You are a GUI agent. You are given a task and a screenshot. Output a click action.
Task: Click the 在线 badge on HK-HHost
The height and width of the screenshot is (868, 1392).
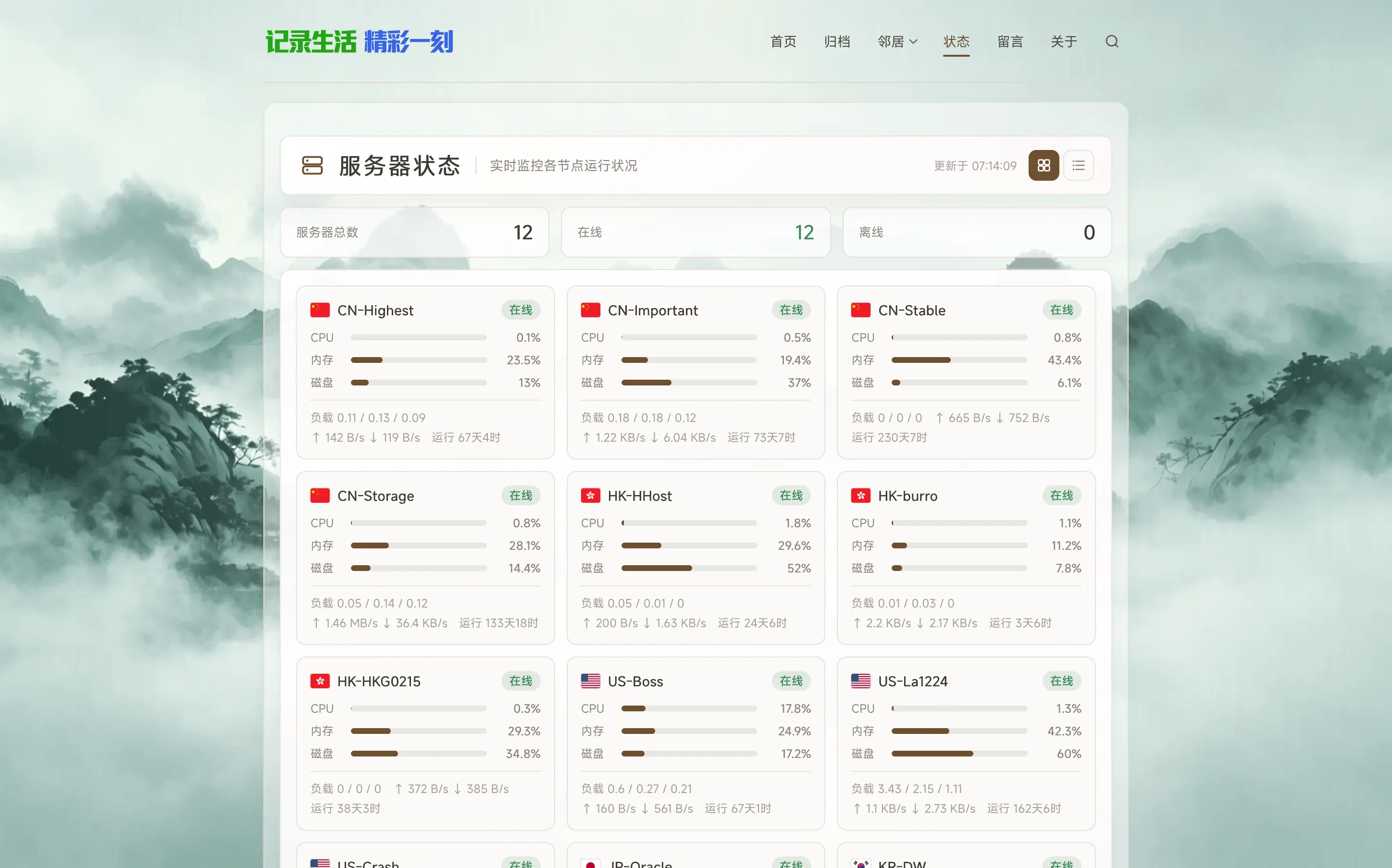point(791,496)
